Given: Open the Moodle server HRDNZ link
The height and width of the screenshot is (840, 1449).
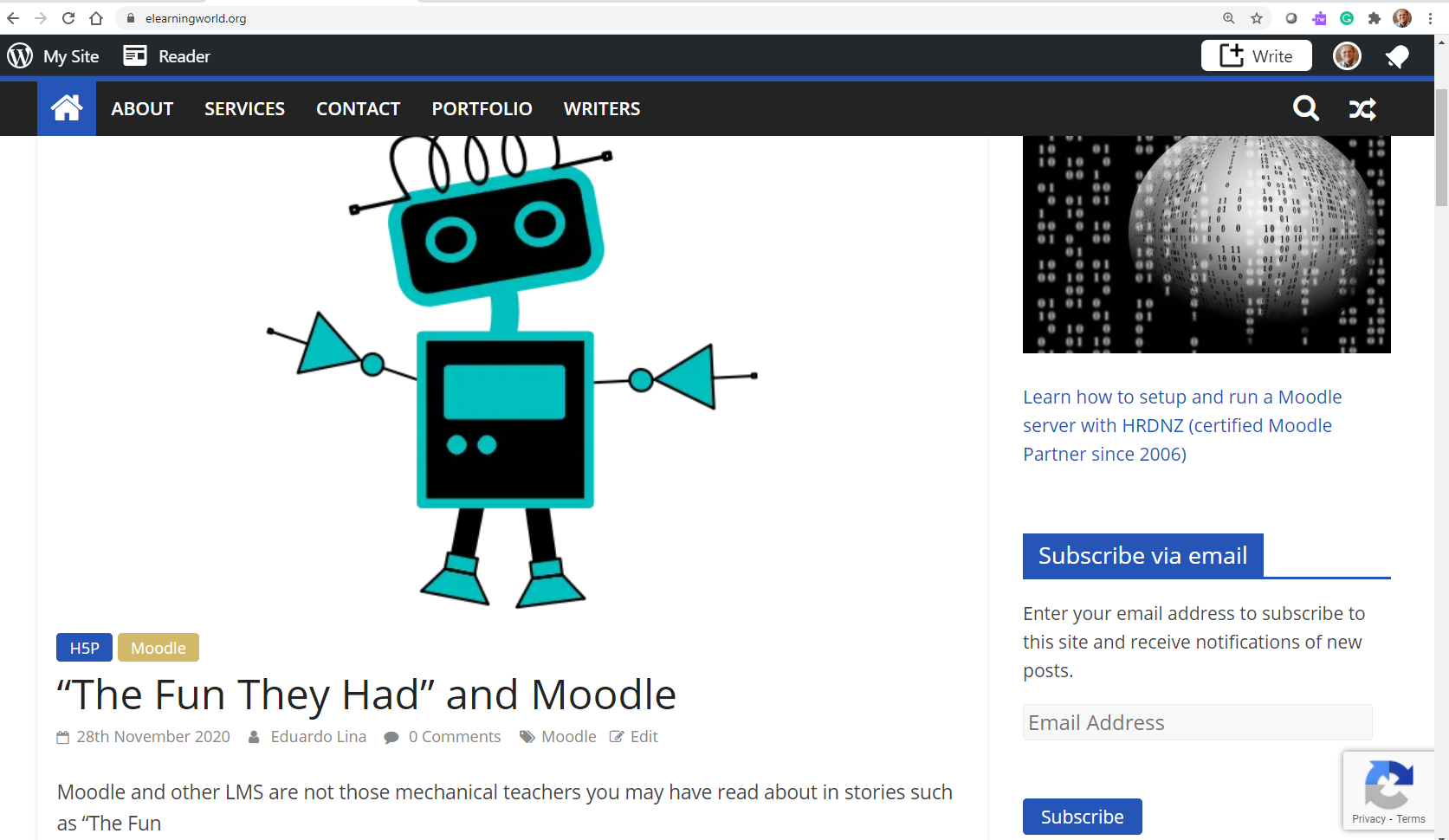Looking at the screenshot, I should [x=1182, y=425].
